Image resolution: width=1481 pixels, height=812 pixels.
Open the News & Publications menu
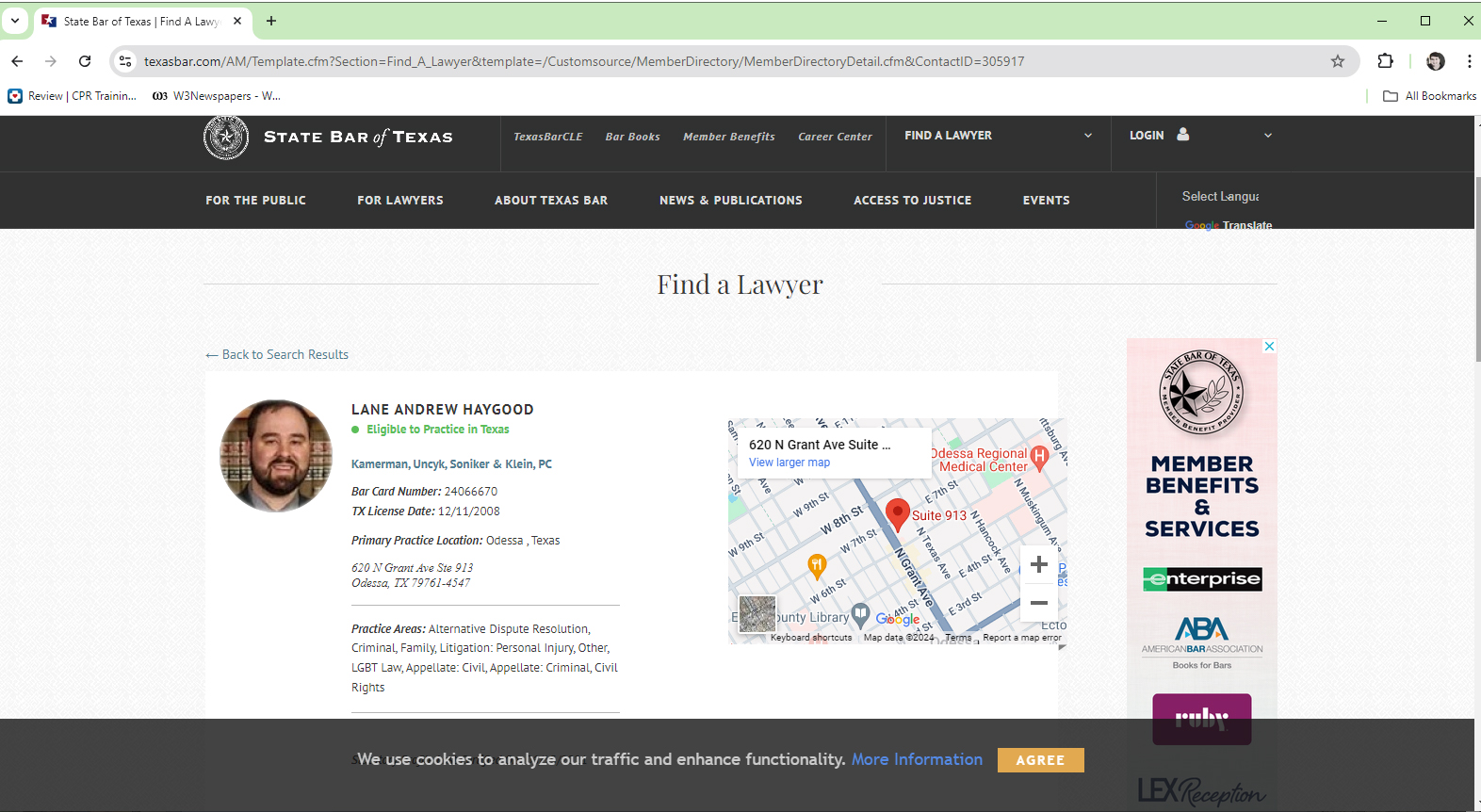click(731, 201)
